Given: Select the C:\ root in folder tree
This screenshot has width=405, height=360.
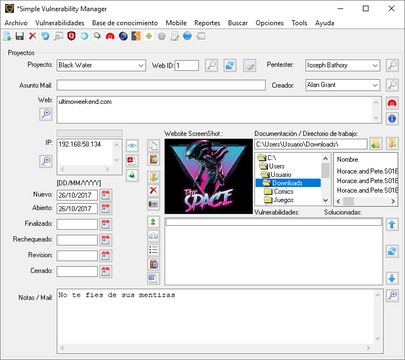Looking at the screenshot, I should [x=272, y=158].
